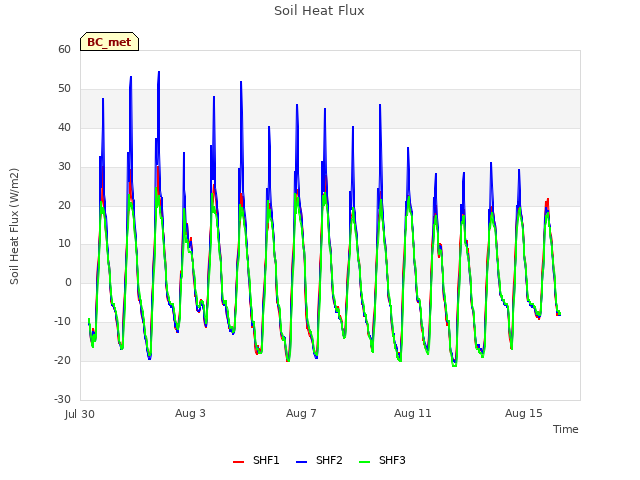Click the final red SHF1 peak after Aug 15

(547, 200)
